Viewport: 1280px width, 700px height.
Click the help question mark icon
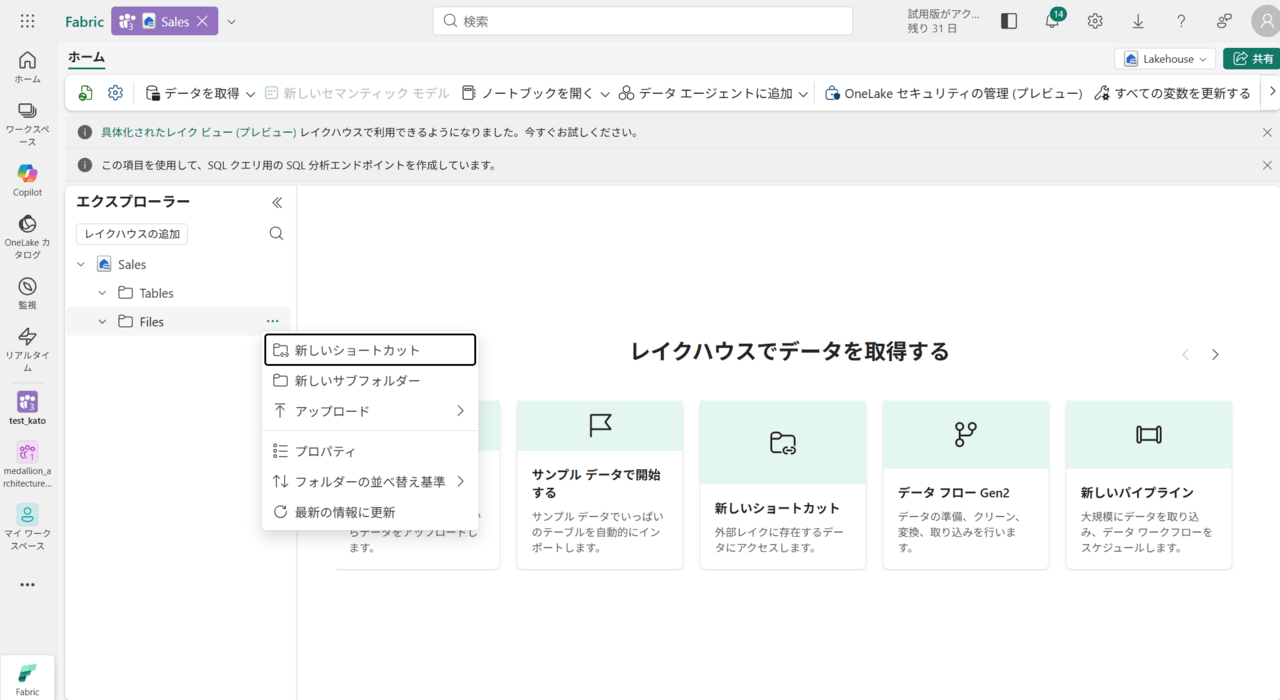click(1181, 21)
